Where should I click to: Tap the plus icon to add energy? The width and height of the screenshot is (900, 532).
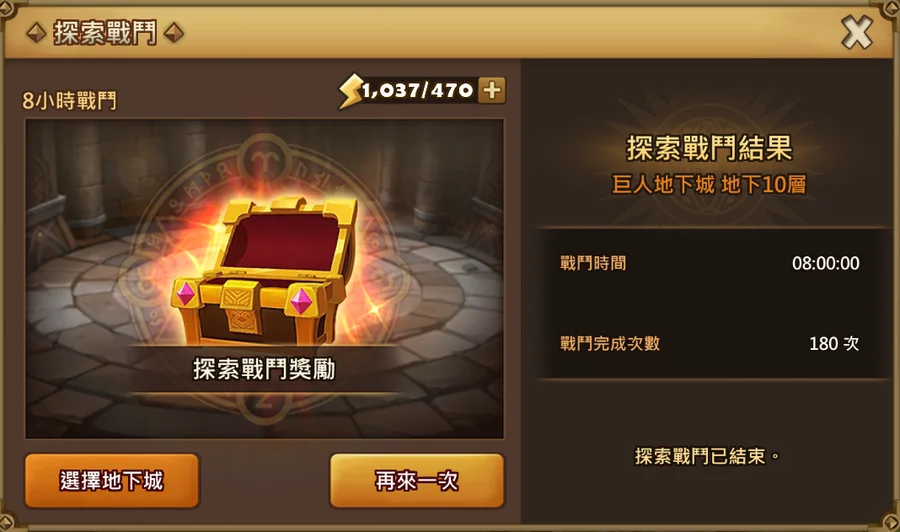coord(492,90)
